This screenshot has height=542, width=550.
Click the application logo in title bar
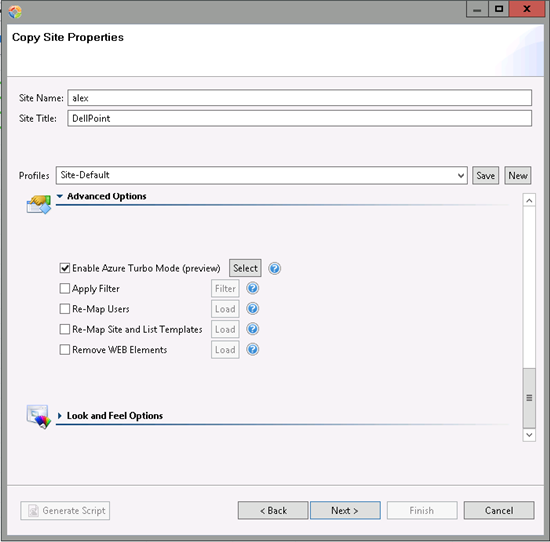click(x=15, y=12)
